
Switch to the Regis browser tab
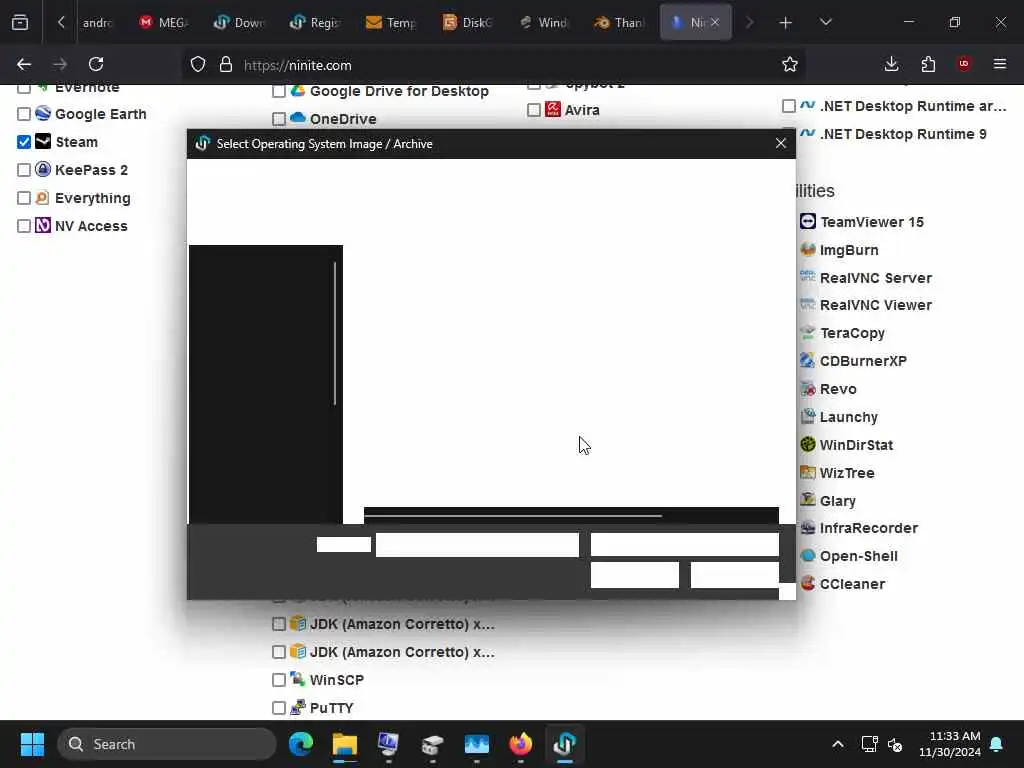(315, 22)
